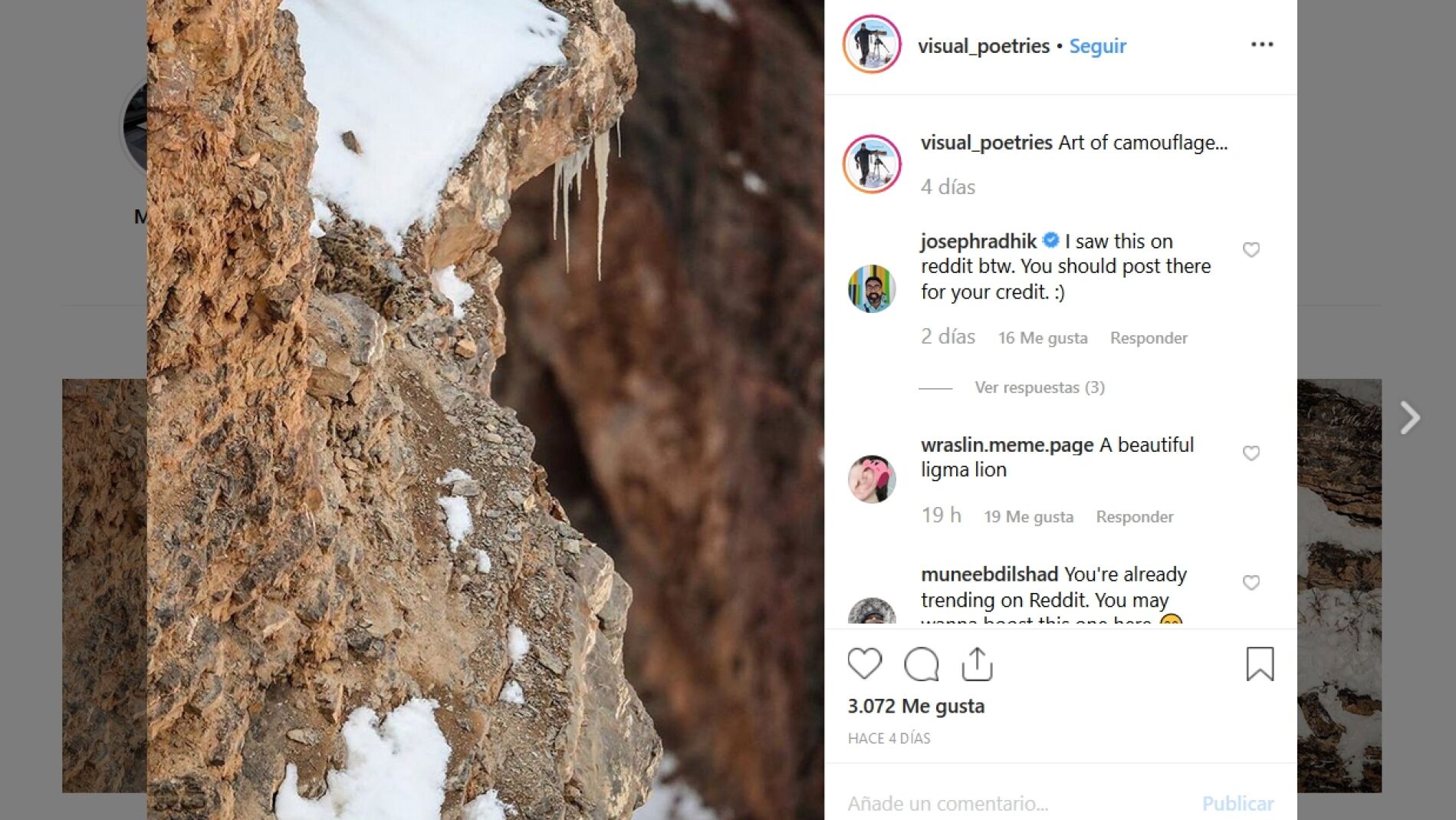Go to next post arrow
The width and height of the screenshot is (1456, 820).
tap(1410, 418)
